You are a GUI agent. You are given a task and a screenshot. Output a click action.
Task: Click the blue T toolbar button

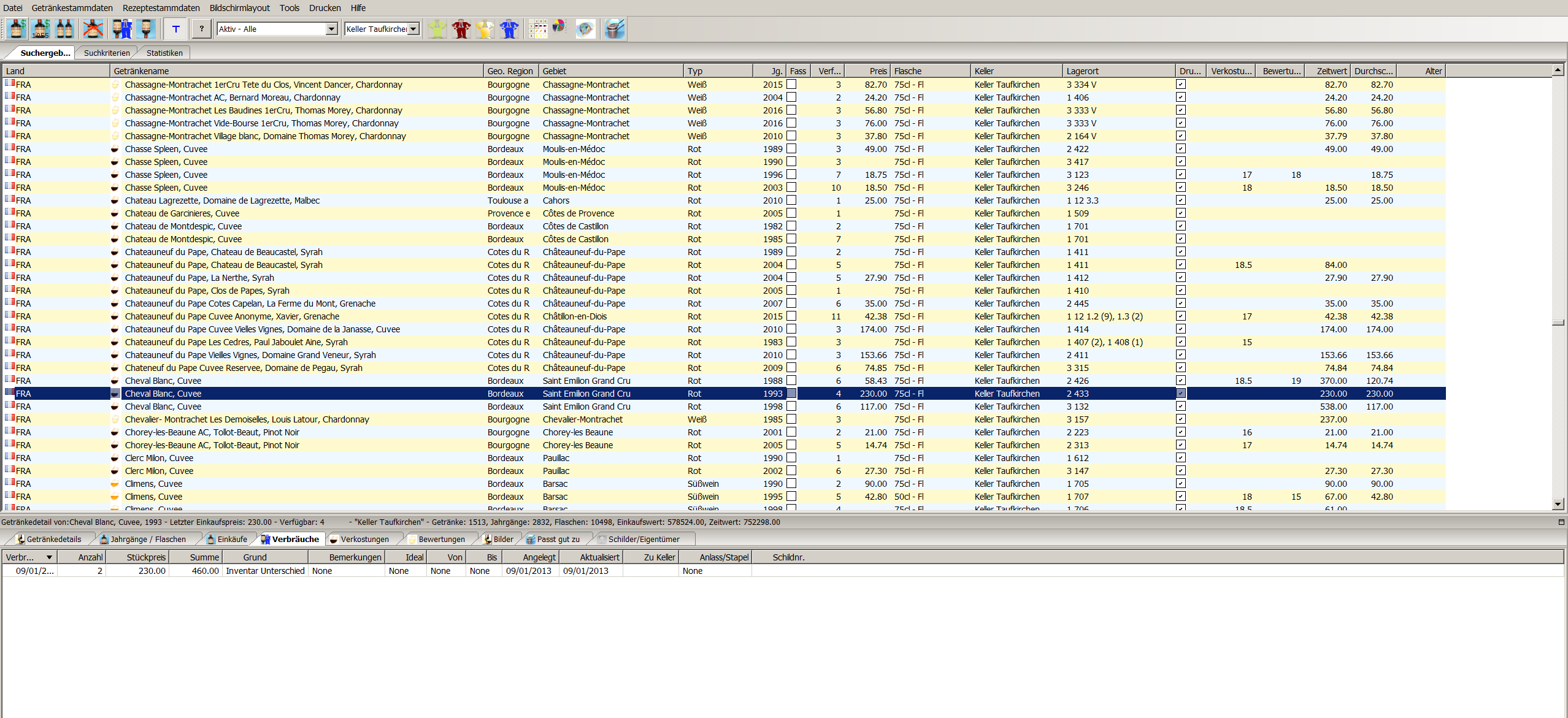click(x=176, y=29)
